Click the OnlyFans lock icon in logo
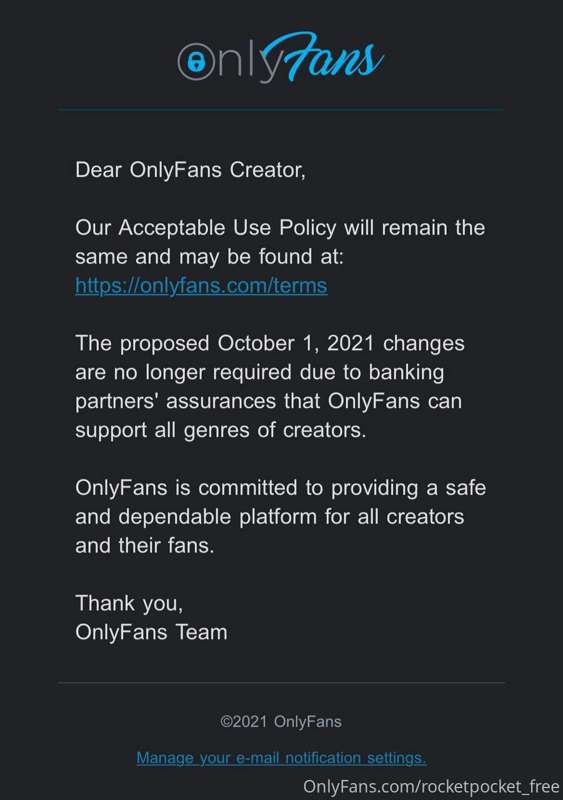The image size is (563, 800). 195,61
